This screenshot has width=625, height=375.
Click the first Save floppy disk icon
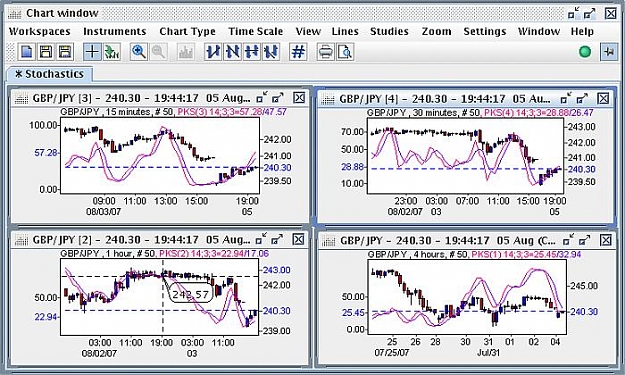[x=46, y=52]
